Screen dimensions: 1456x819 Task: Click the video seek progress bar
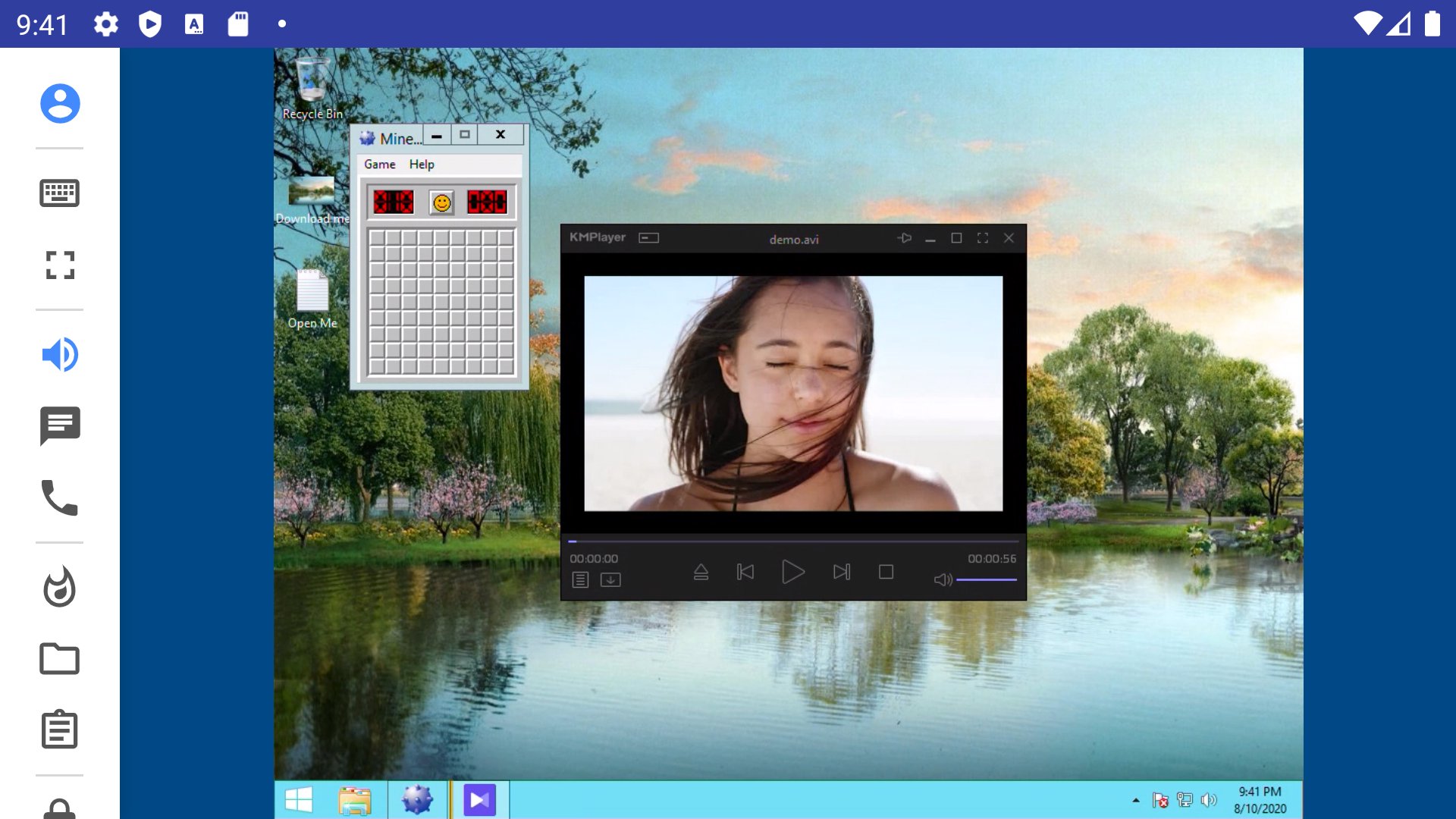pyautogui.click(x=792, y=541)
